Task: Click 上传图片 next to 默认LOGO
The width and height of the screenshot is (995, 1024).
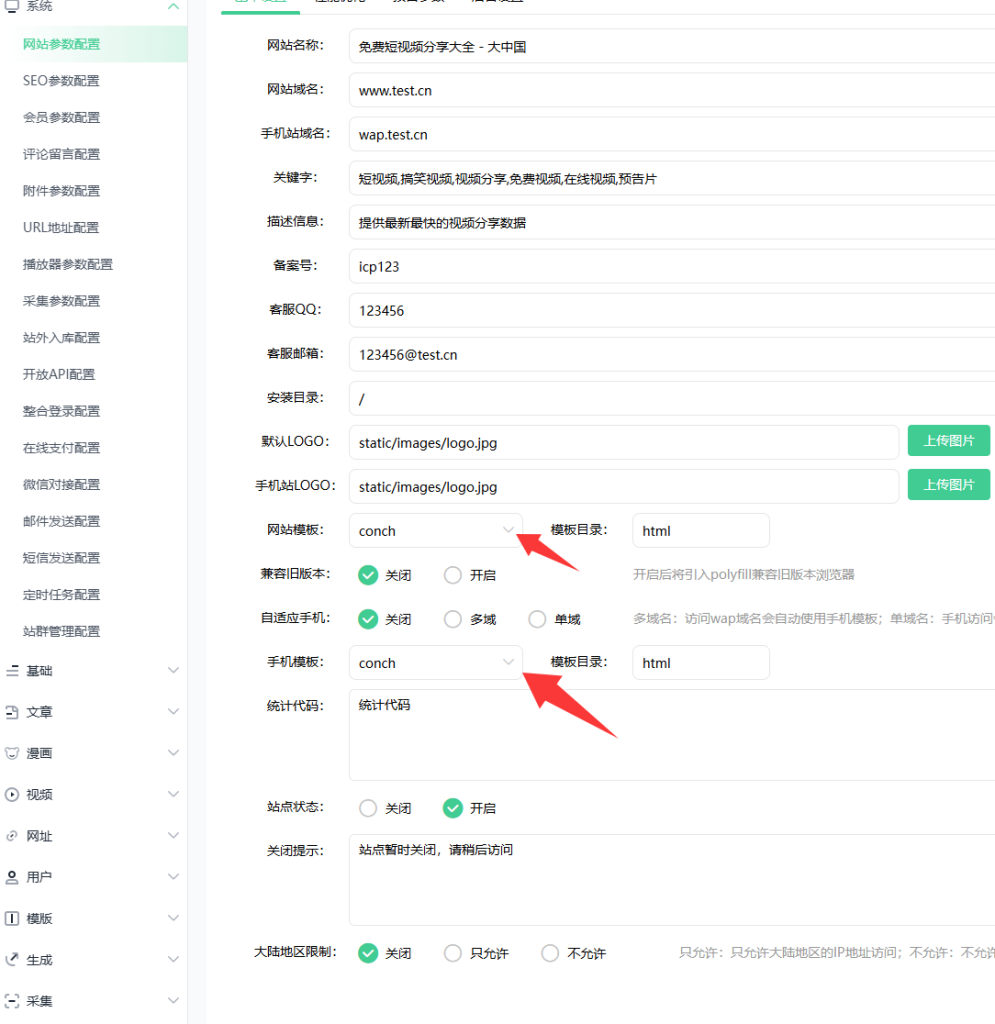Action: click(948, 440)
